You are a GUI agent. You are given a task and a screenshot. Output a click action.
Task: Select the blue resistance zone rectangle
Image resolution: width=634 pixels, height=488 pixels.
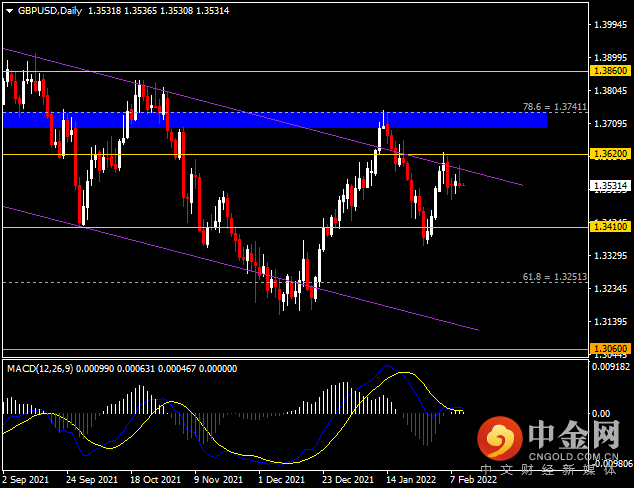click(275, 120)
